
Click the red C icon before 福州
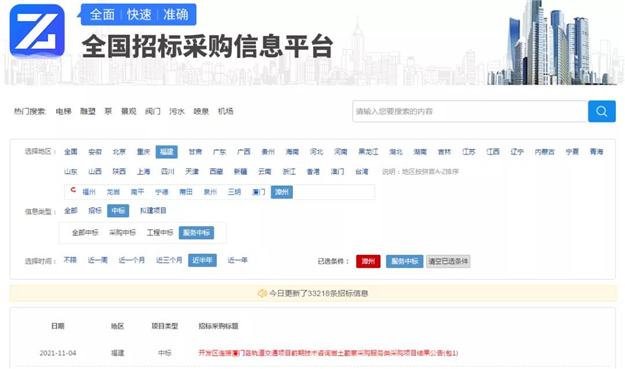[x=73, y=190]
